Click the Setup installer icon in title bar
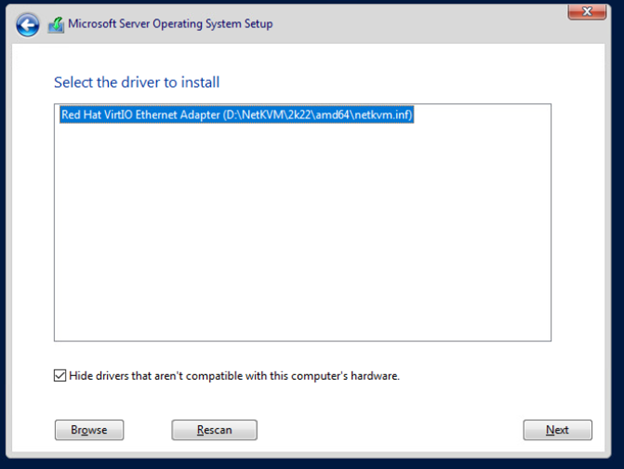 tap(56, 25)
